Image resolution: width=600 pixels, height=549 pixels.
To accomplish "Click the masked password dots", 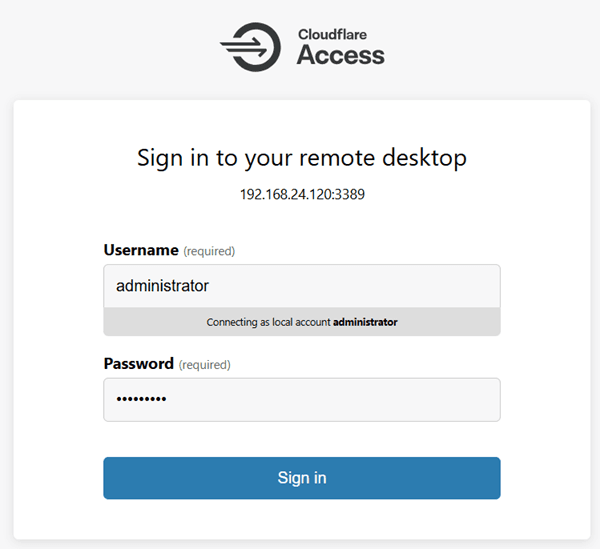I will click(x=141, y=399).
